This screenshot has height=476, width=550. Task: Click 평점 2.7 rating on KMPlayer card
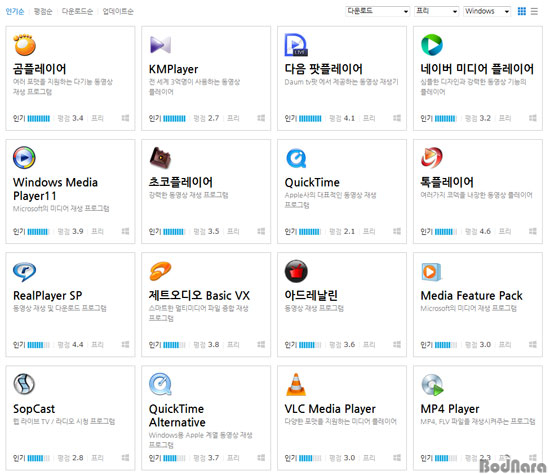[x=206, y=118]
